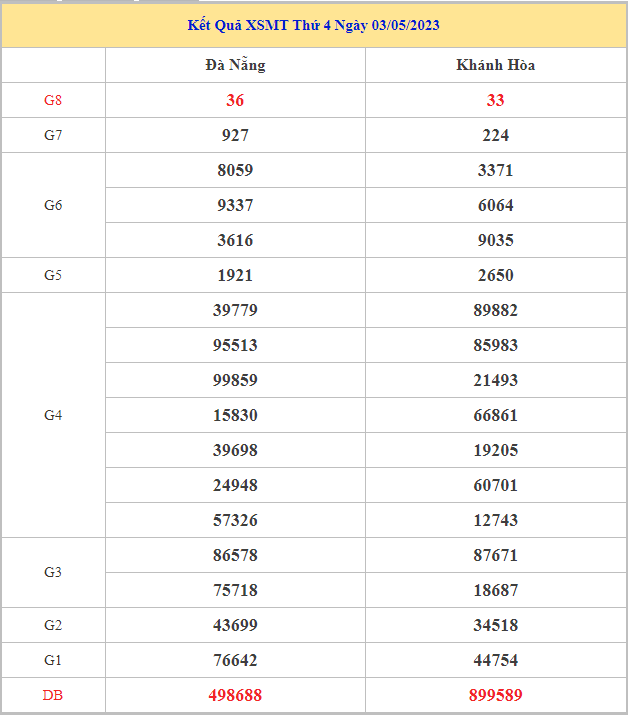
Task: Click G3 number 18687
Action: [495, 590]
